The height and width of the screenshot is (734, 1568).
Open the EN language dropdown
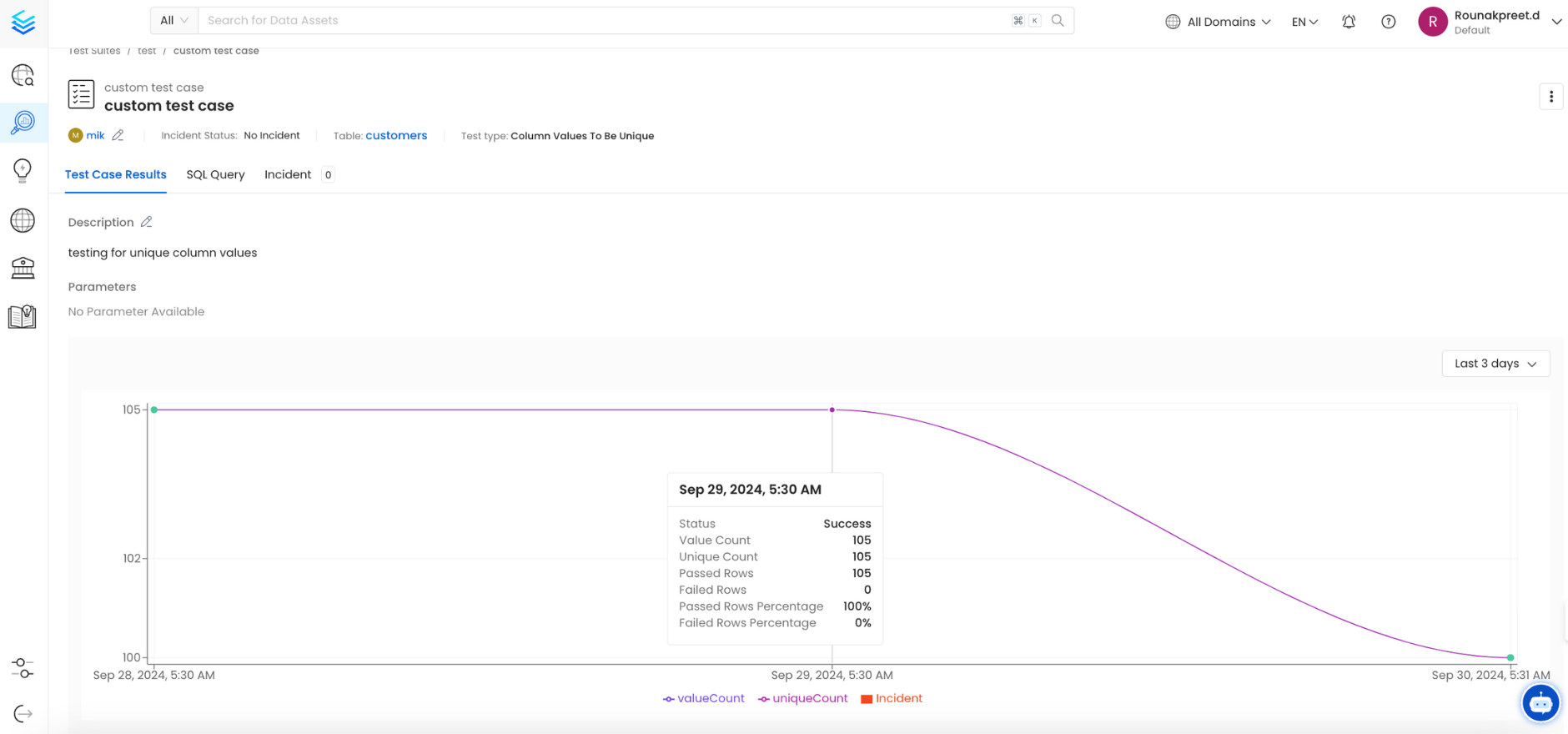pyautogui.click(x=1304, y=22)
